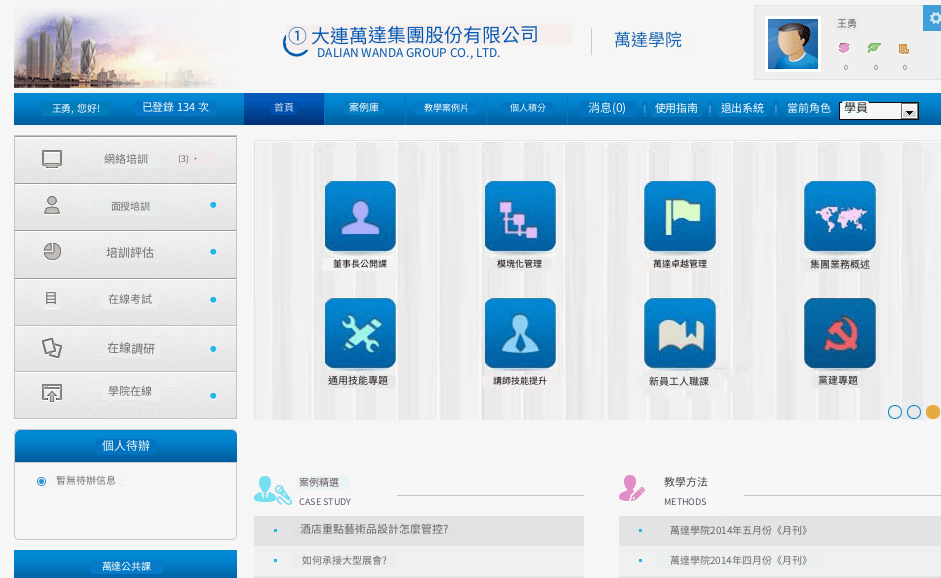Click the 王勇, 您好! greeting

pyautogui.click(x=76, y=109)
